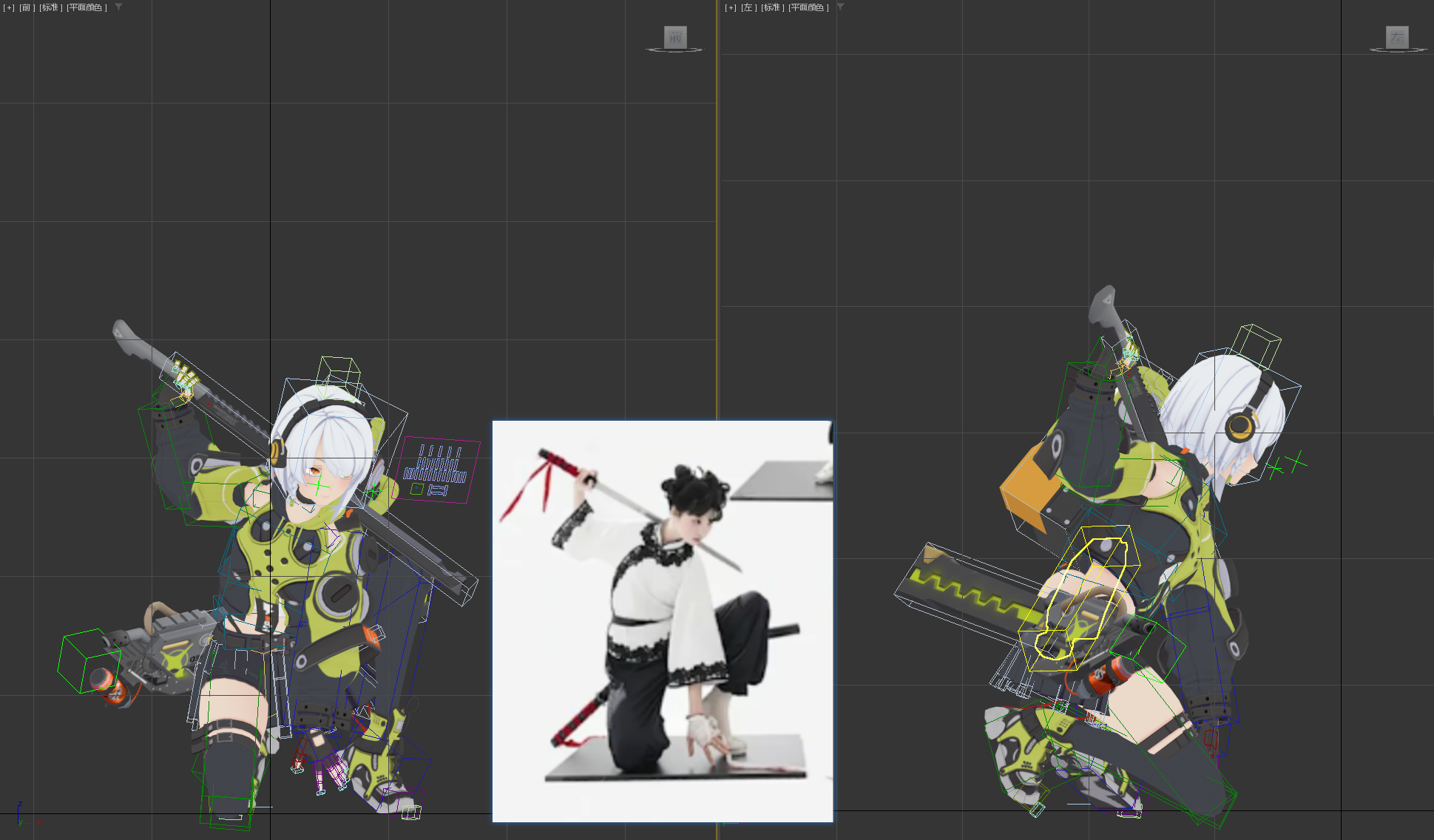Open the [前] point-of-view viewport menu
Screen dimensions: 1434x840
click(27, 7)
